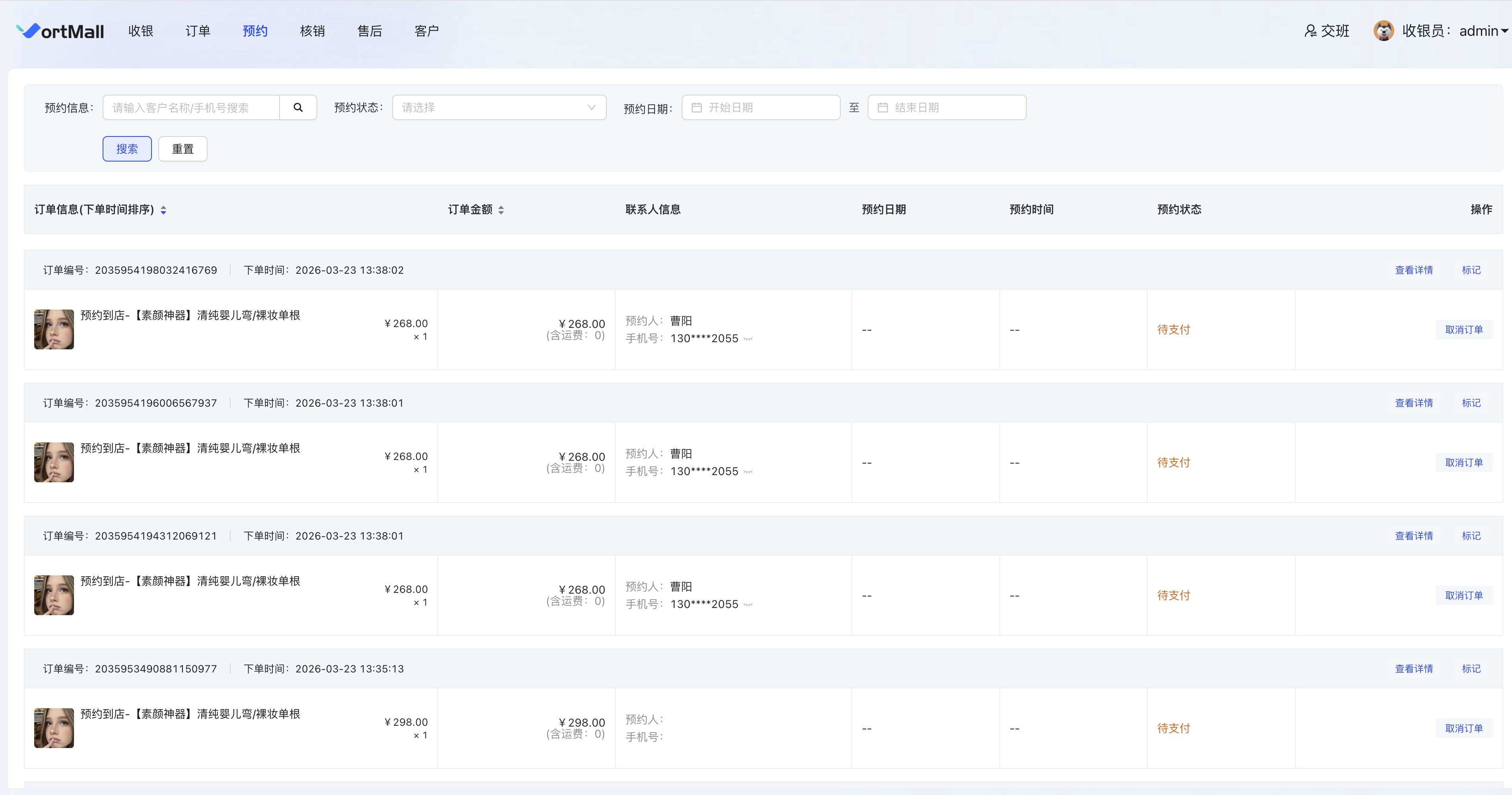1512x795 pixels.
Task: Reveal phone number for order 2035954198032416769
Action: [x=748, y=339]
